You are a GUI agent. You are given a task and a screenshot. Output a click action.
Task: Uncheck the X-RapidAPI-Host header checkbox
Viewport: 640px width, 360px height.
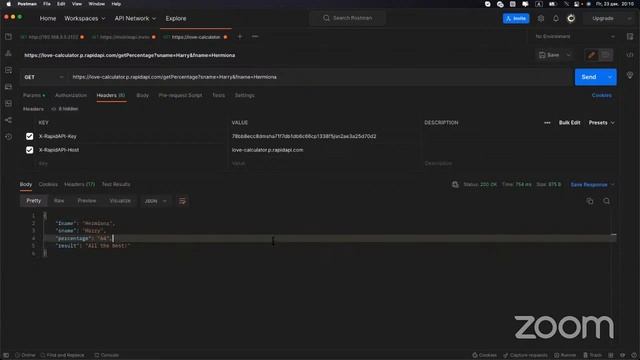coord(29,150)
